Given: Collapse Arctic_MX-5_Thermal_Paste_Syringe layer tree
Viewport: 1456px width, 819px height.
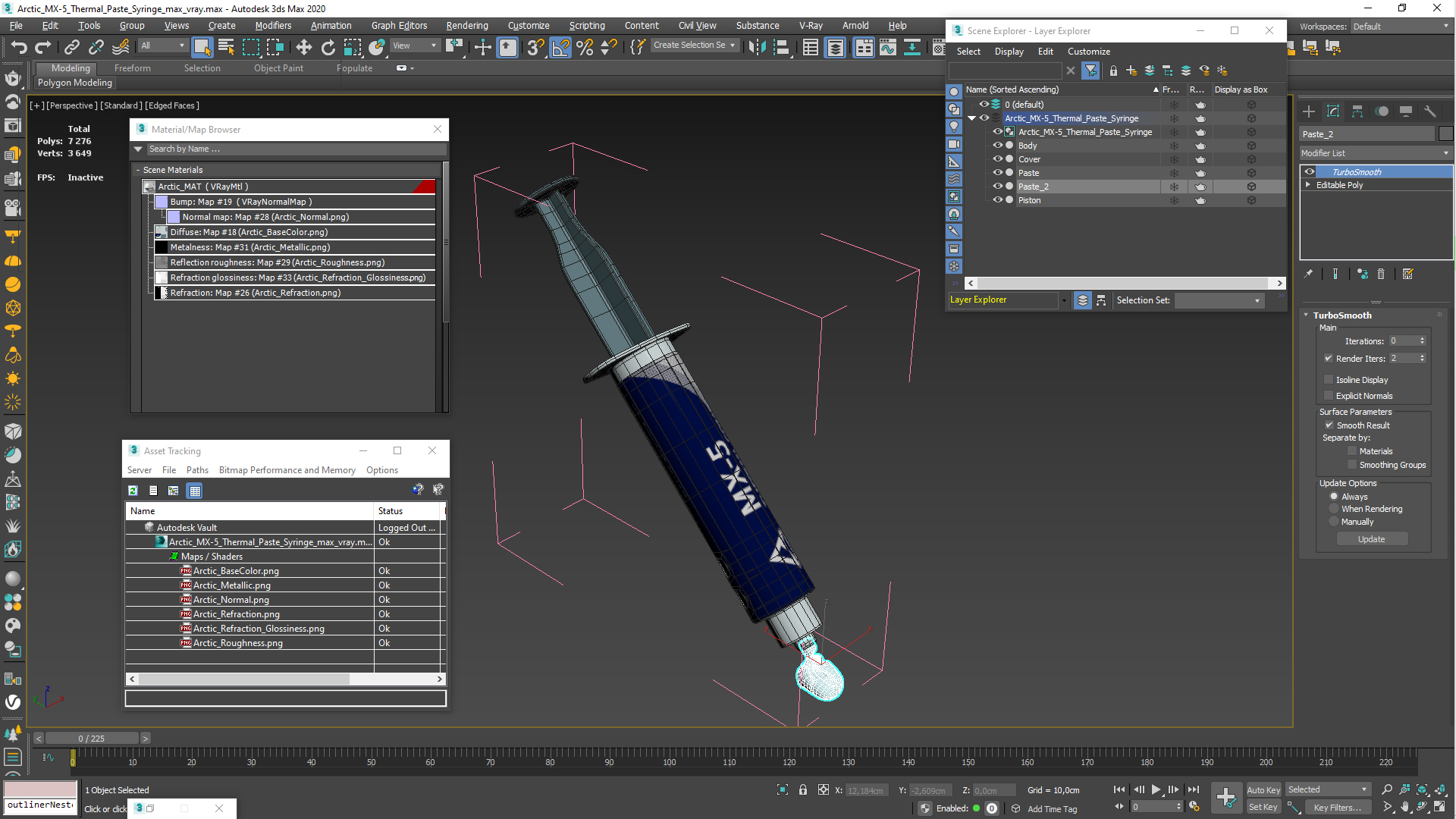Looking at the screenshot, I should point(971,118).
